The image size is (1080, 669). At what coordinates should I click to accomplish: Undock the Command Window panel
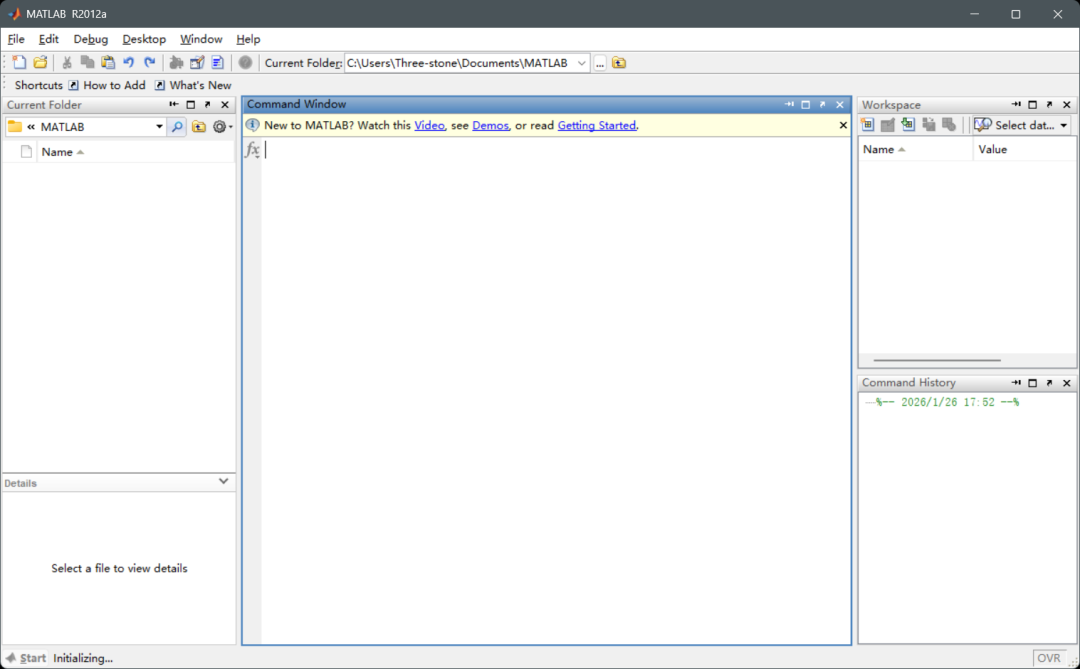[822, 105]
